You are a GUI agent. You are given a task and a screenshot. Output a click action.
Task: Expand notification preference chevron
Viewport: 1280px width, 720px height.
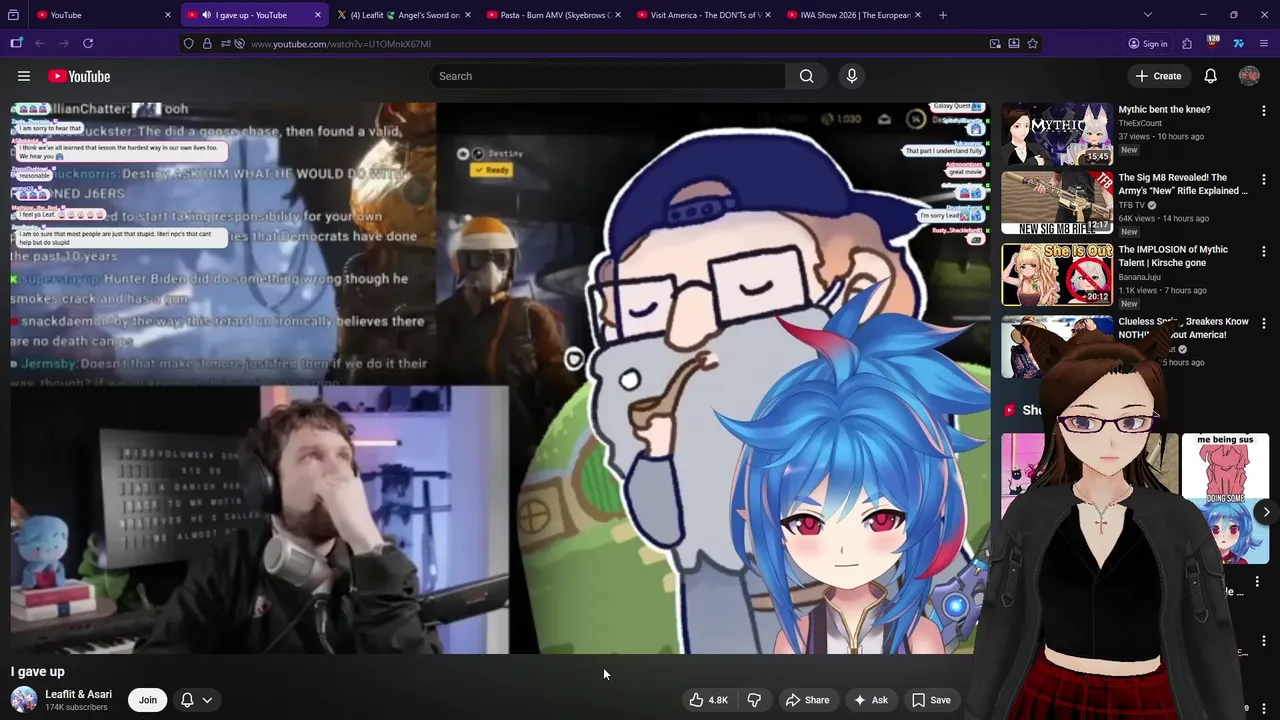[207, 700]
